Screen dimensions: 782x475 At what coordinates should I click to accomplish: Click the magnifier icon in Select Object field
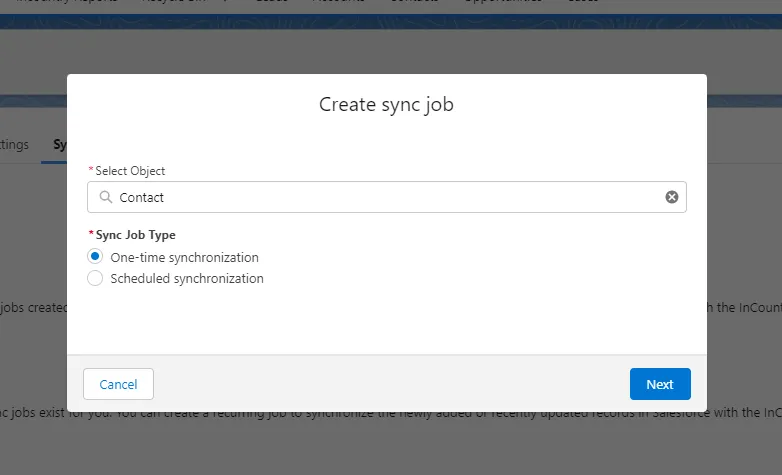coord(104,197)
